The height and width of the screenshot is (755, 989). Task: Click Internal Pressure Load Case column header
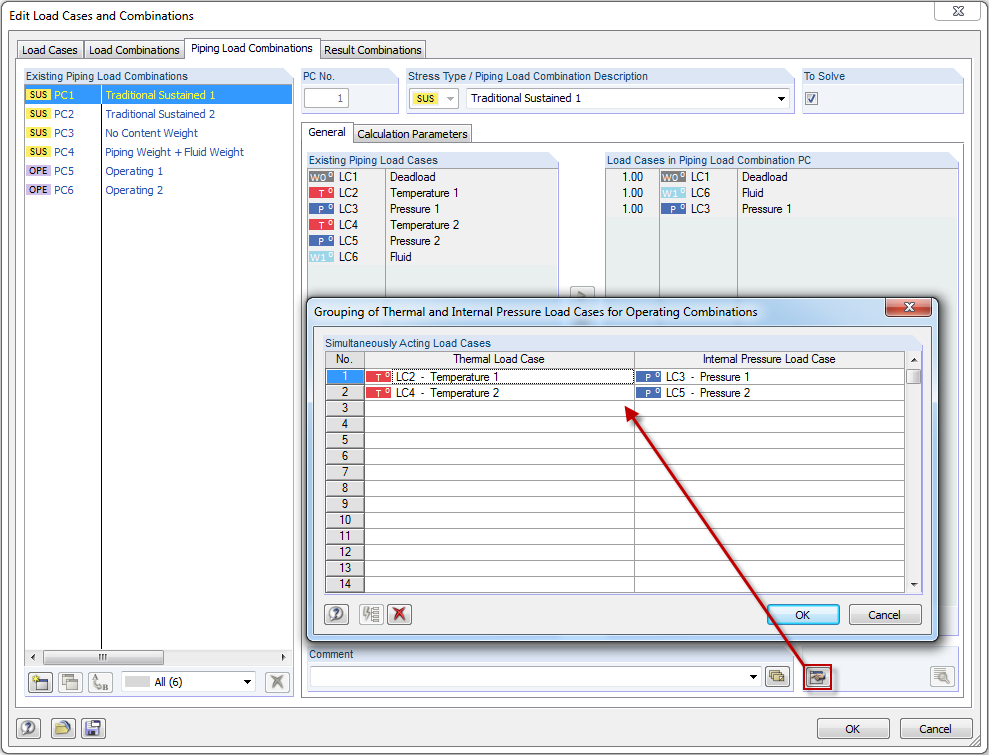coord(770,359)
